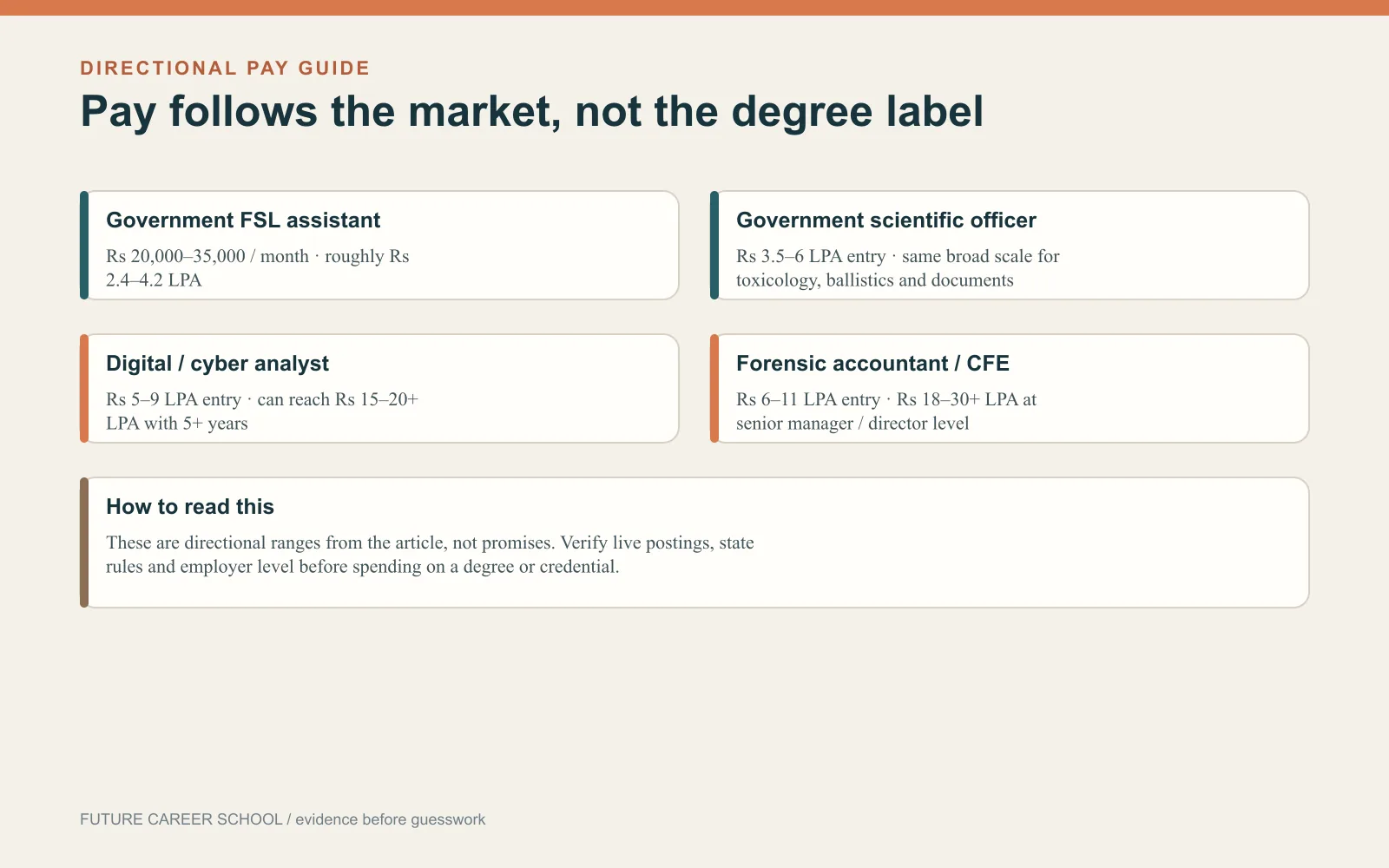Select the 'Digital / cyber analyst' card title
This screenshot has height=868, width=1389.
217,364
